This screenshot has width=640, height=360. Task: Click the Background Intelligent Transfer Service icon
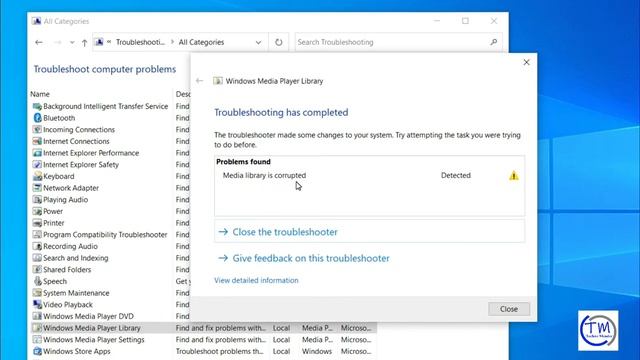click(37, 107)
